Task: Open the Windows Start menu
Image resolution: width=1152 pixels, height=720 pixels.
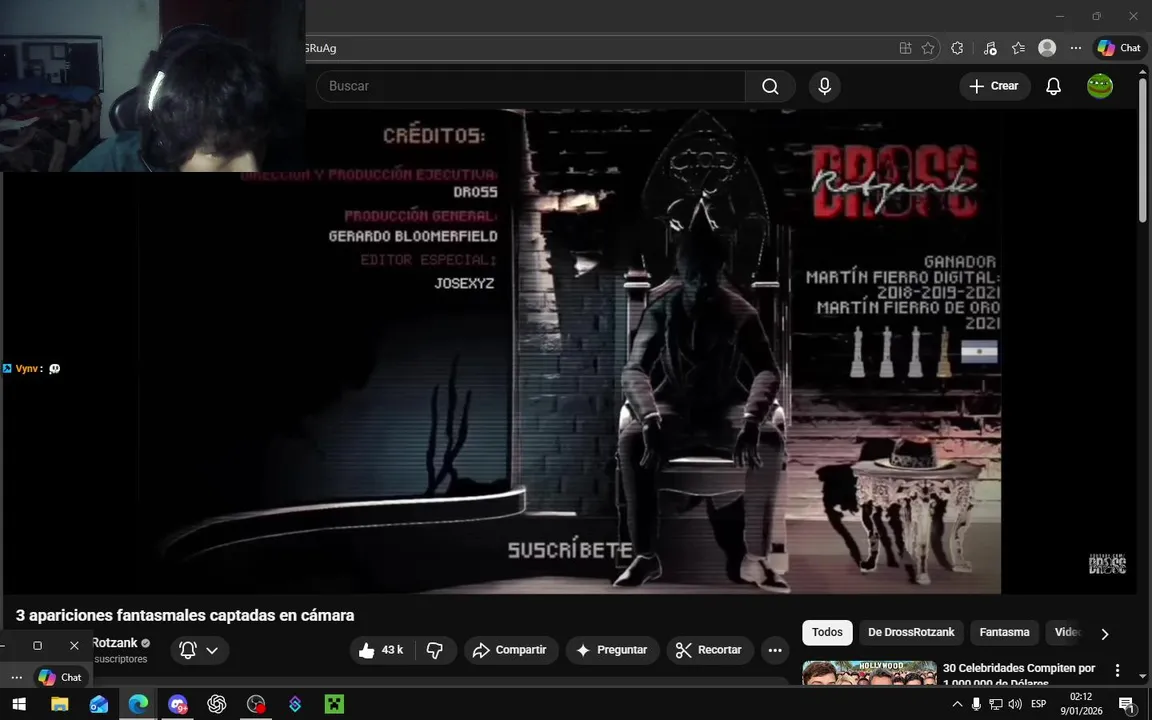Action: 19,704
